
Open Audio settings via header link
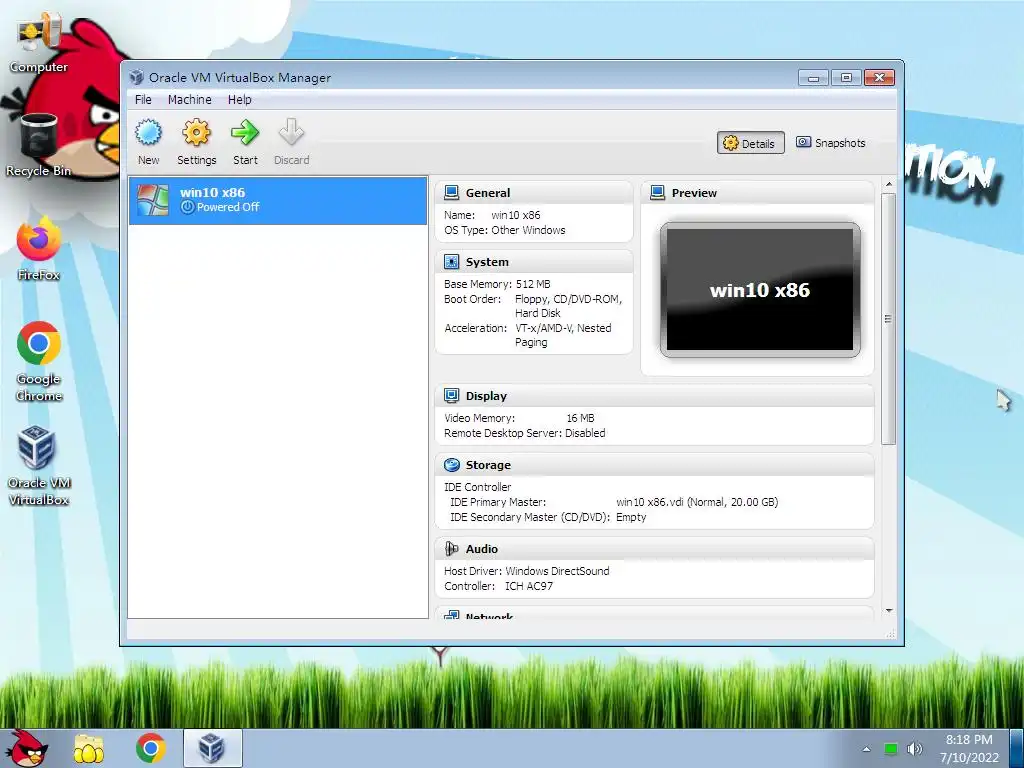click(481, 549)
